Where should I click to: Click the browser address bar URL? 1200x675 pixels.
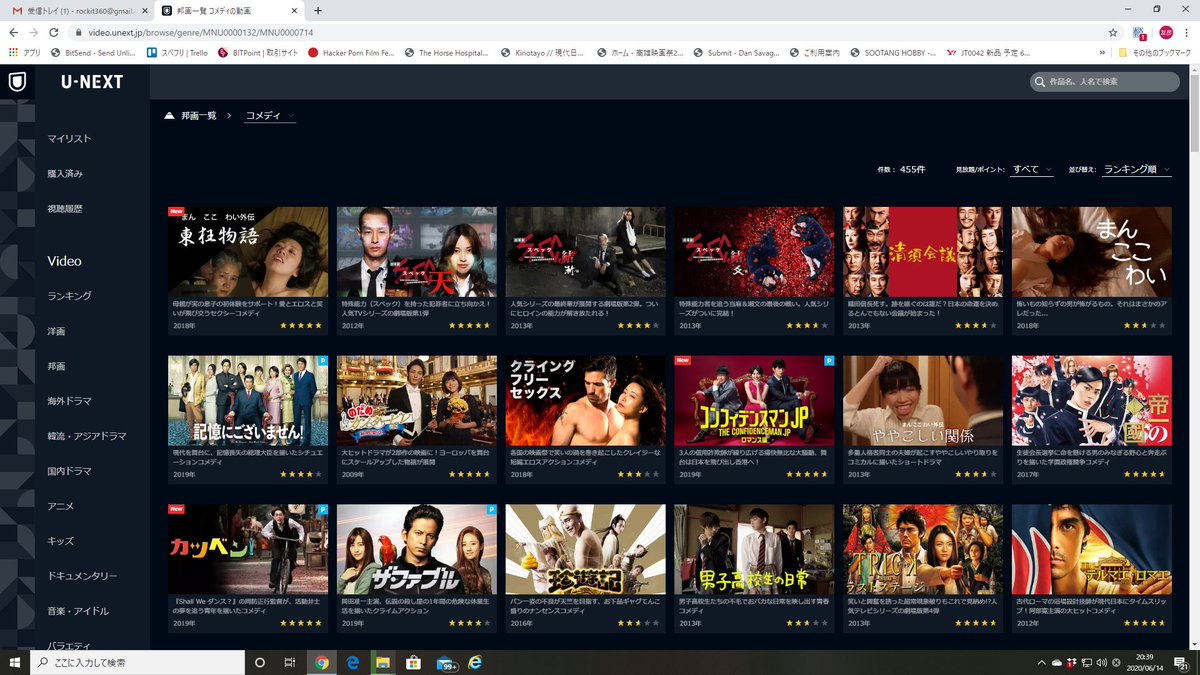[201, 32]
